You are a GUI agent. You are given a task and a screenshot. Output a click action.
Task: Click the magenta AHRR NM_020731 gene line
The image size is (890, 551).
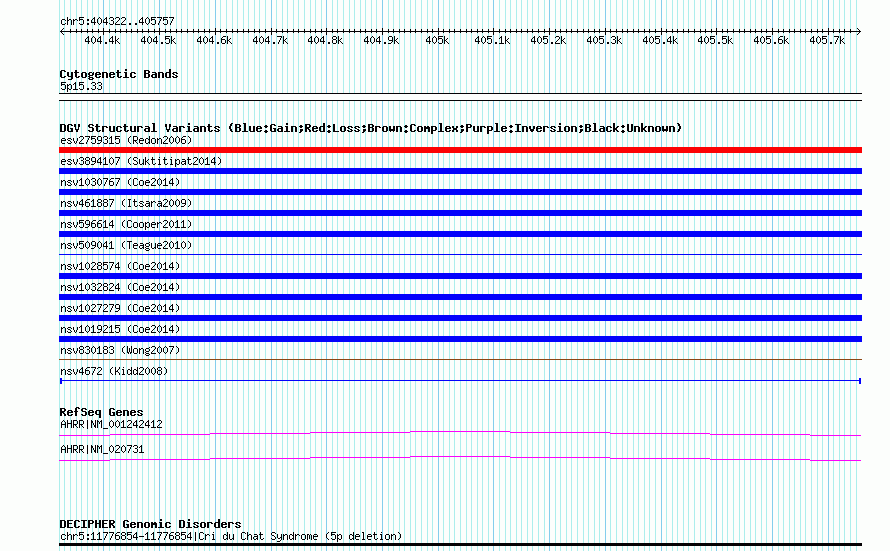point(460,459)
